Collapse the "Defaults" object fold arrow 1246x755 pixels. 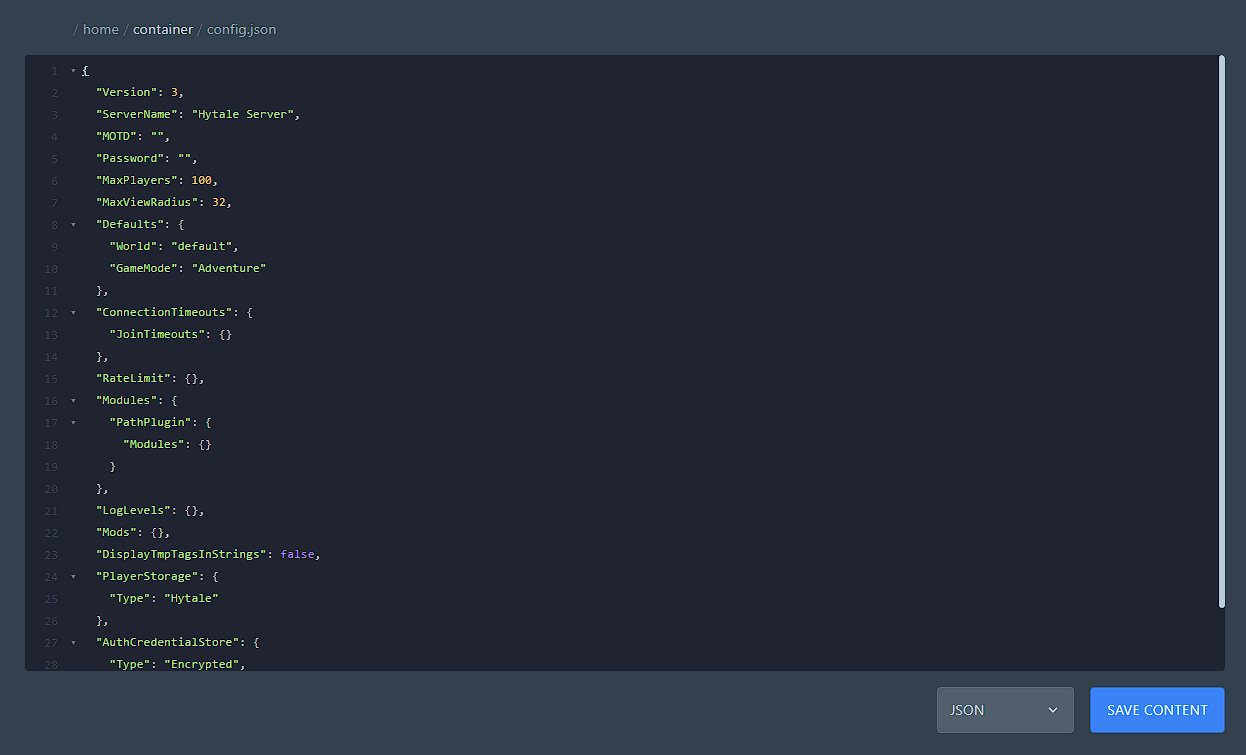pos(71,224)
